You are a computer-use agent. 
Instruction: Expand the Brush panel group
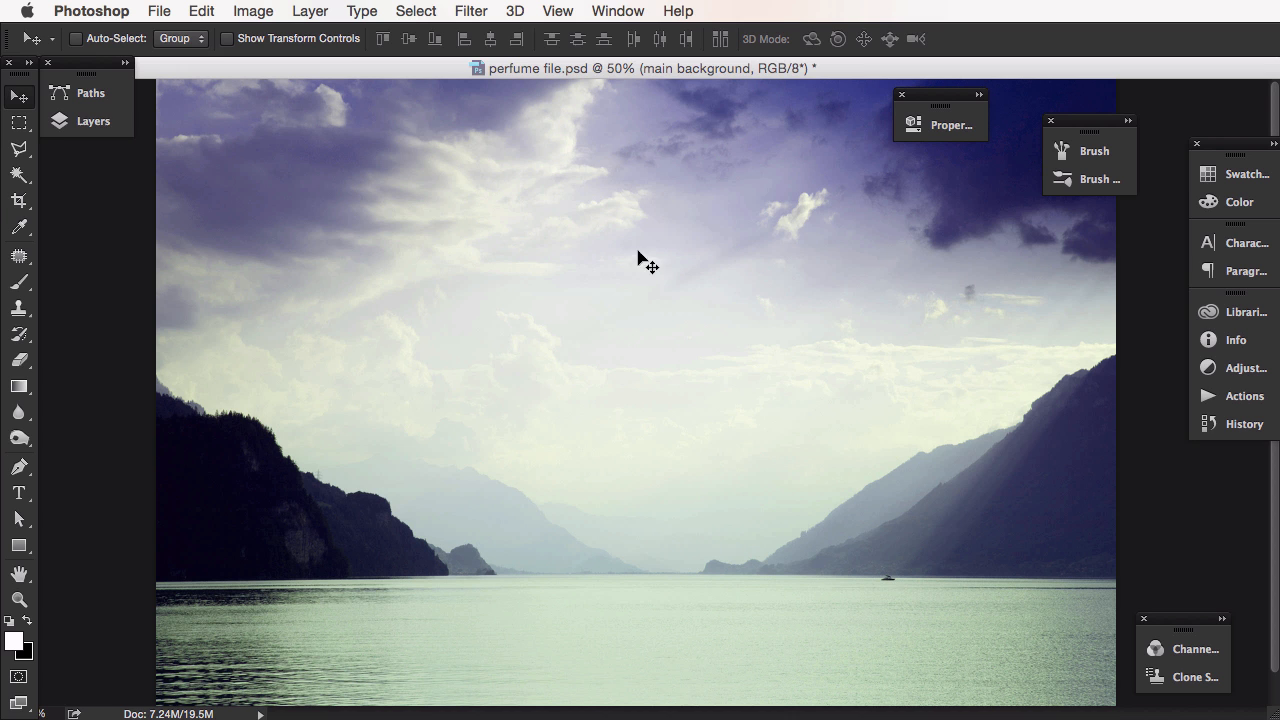click(x=1128, y=121)
